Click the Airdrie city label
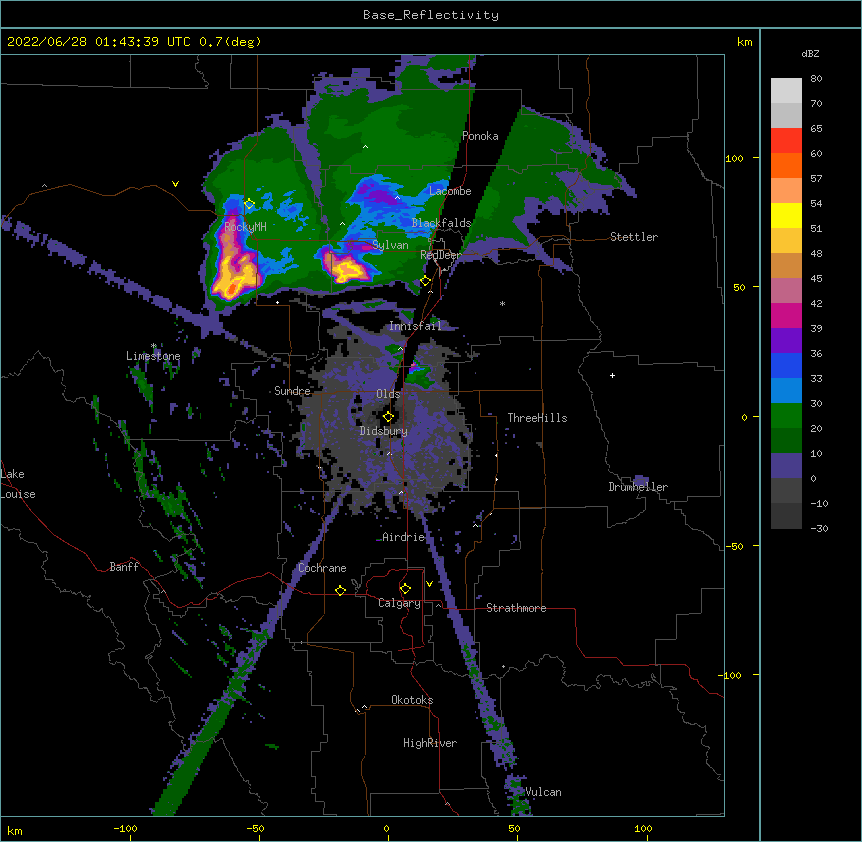This screenshot has height=842, width=862. click(404, 537)
